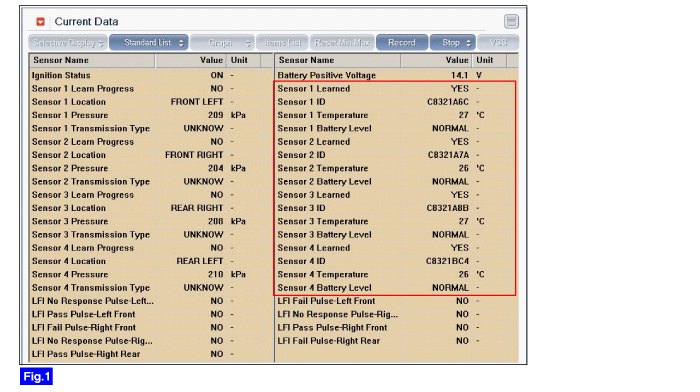700x392 pixels.
Task: Select the Ignition Status row
Action: click(x=151, y=75)
